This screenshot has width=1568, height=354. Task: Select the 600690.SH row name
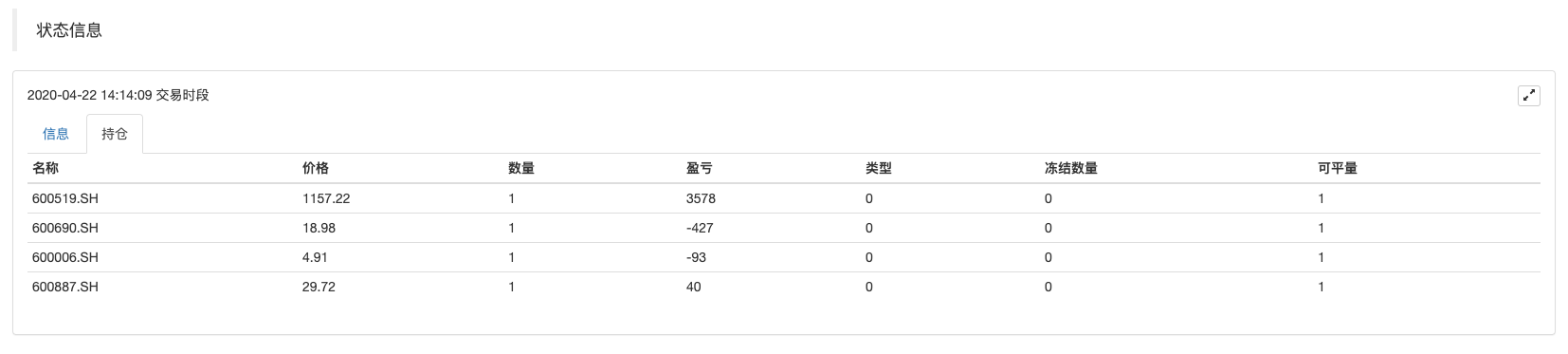coord(65,228)
